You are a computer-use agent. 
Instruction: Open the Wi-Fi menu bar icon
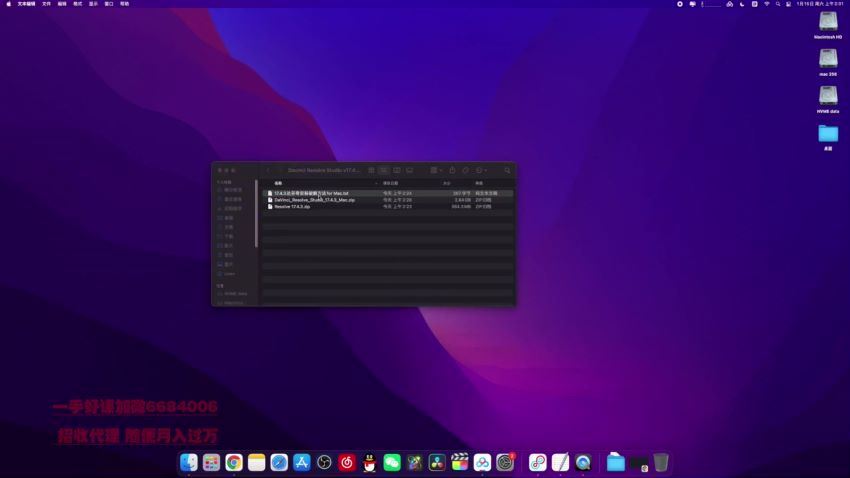coord(767,4)
